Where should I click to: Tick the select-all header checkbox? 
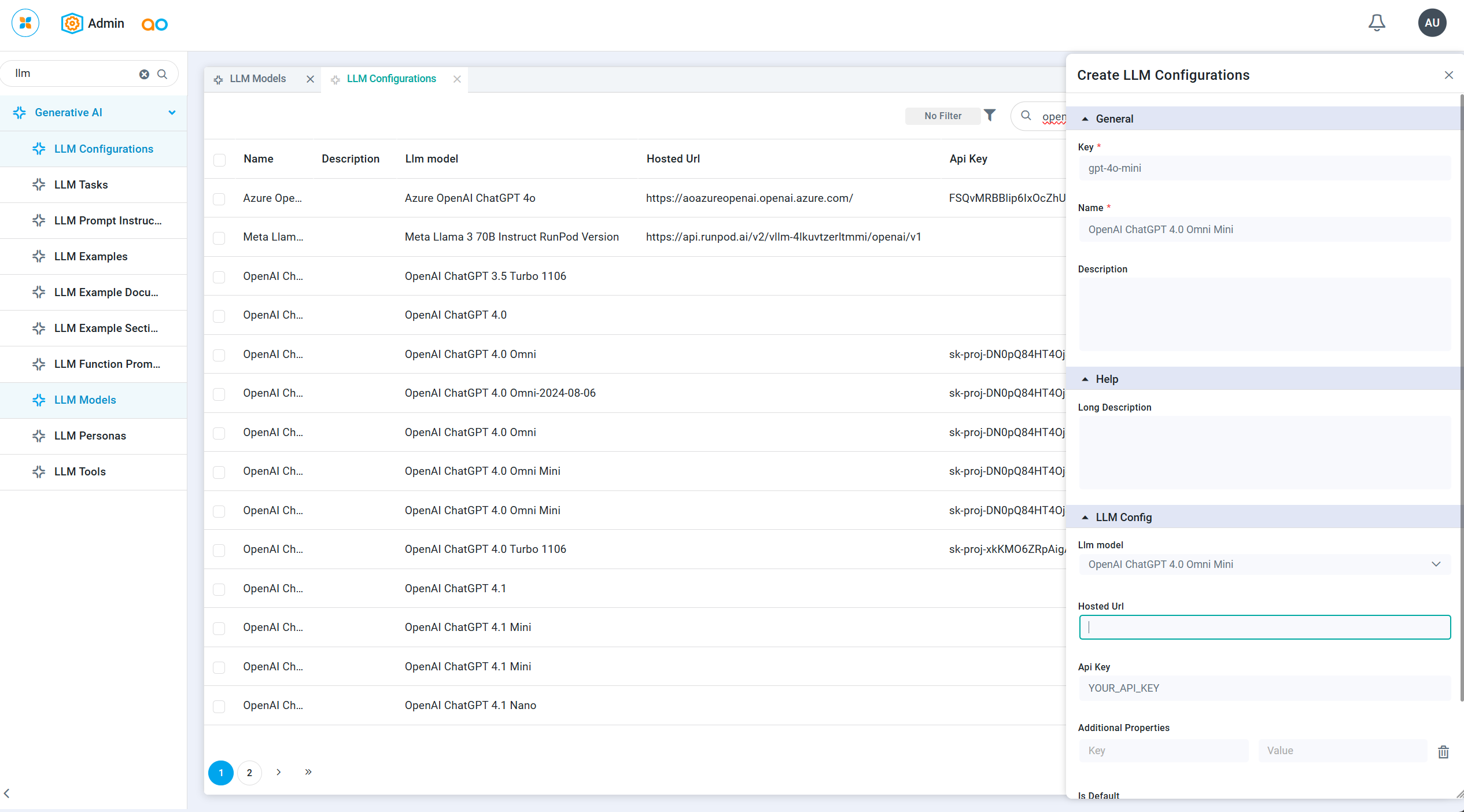219,160
